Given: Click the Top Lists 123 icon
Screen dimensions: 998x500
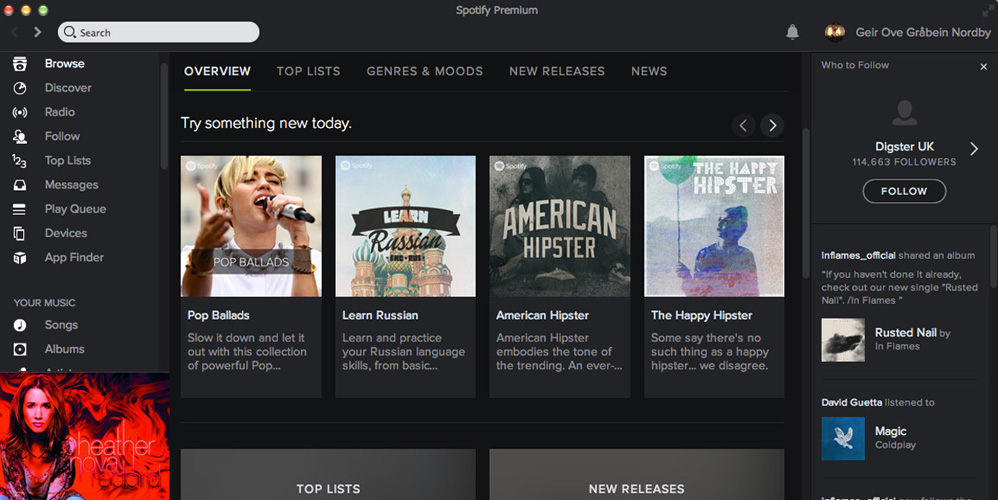Looking at the screenshot, I should tap(20, 161).
